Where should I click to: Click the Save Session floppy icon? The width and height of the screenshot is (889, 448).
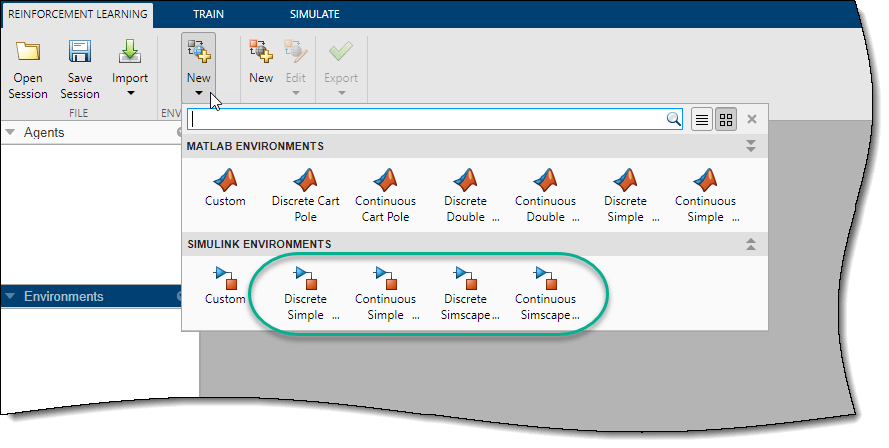click(x=80, y=51)
